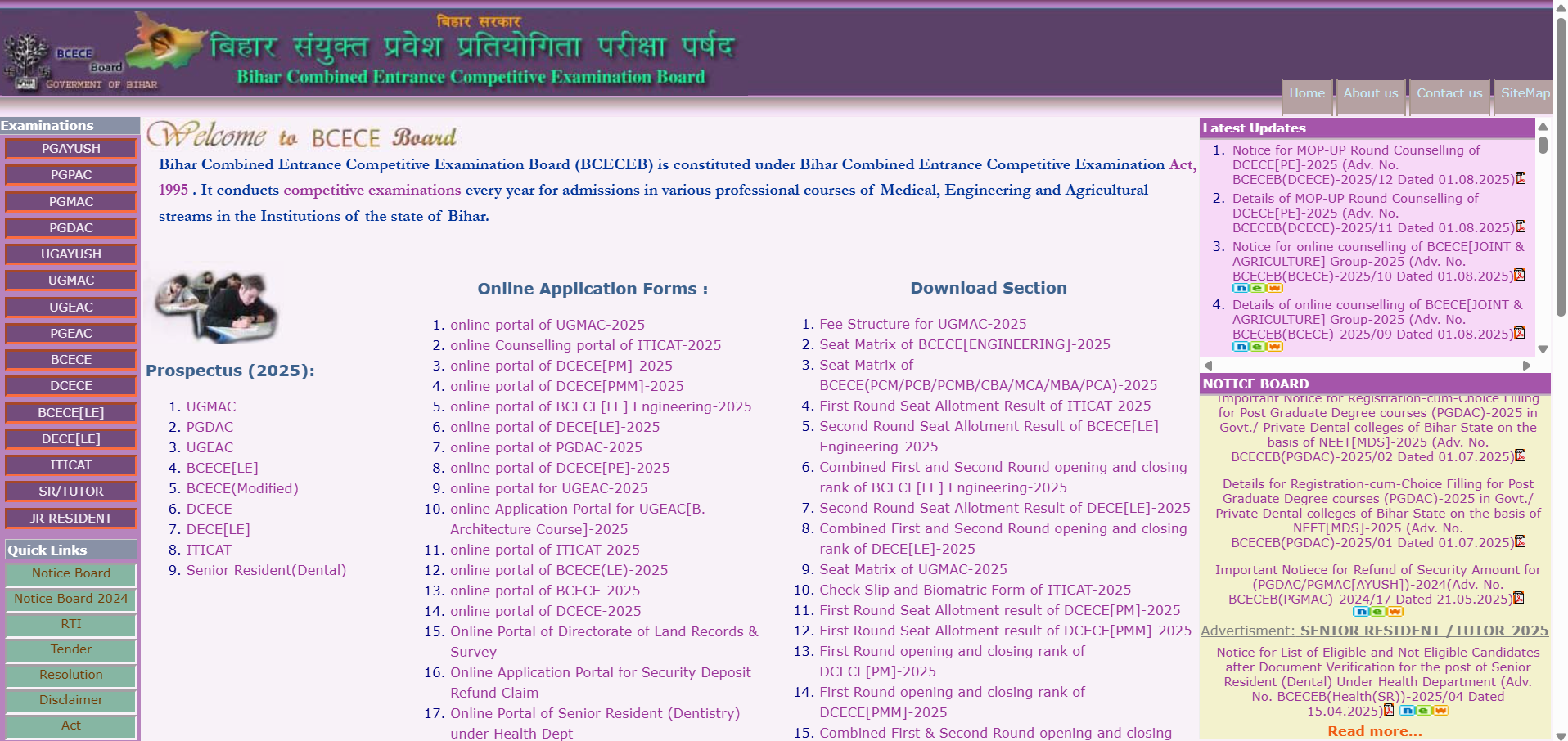The image size is (1568, 741).
Task: Open First Round Seat Allotment Result of ITICAT-2025
Action: point(985,406)
